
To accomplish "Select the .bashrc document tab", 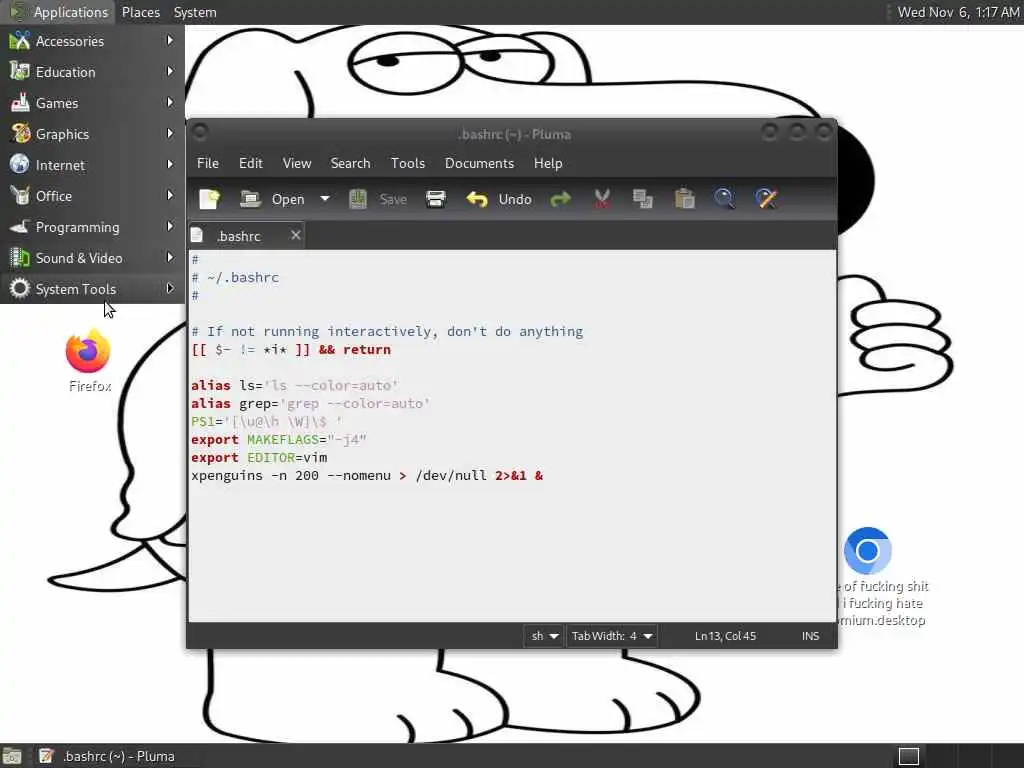I will (246, 236).
